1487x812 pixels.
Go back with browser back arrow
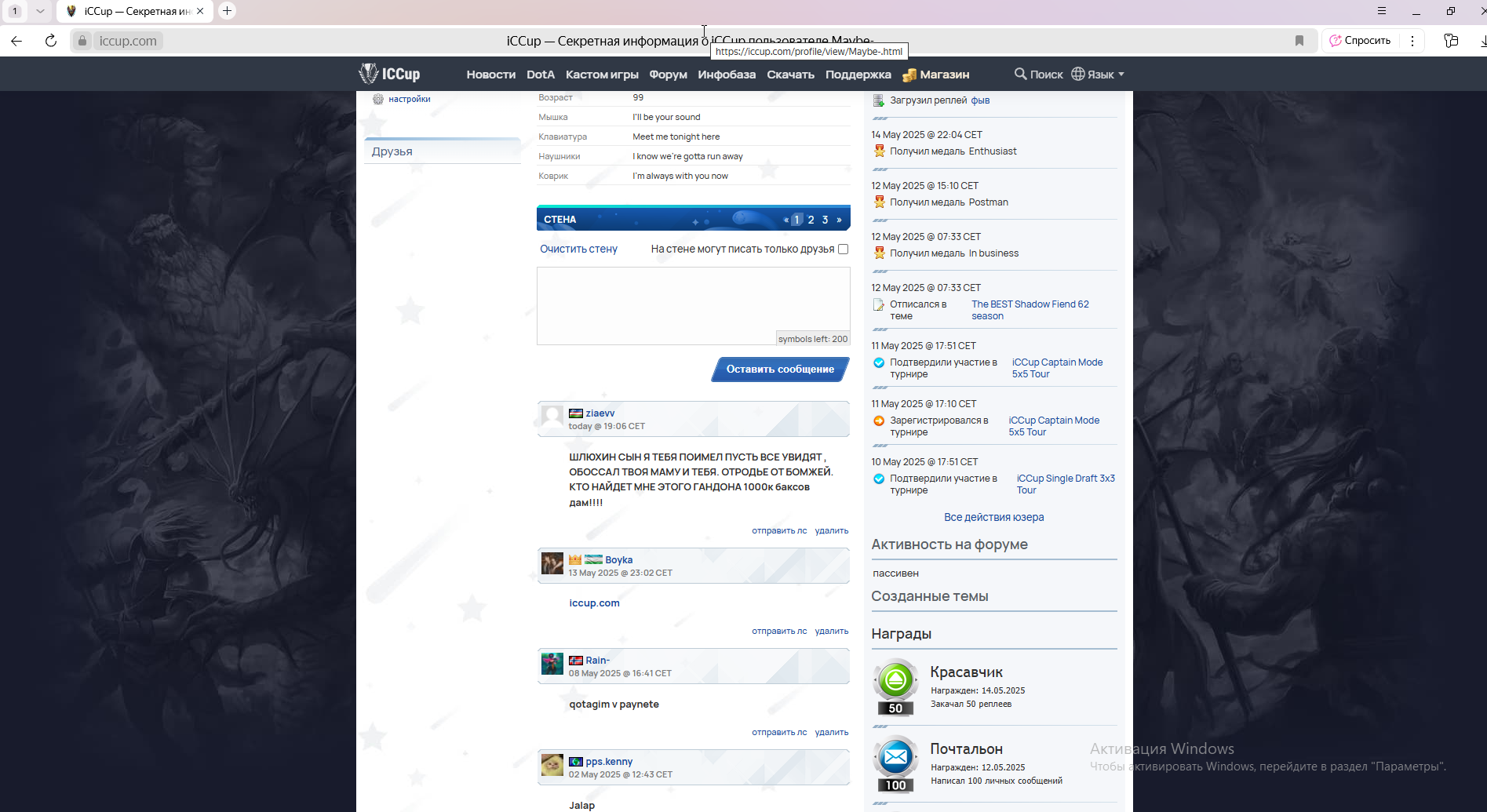[16, 41]
